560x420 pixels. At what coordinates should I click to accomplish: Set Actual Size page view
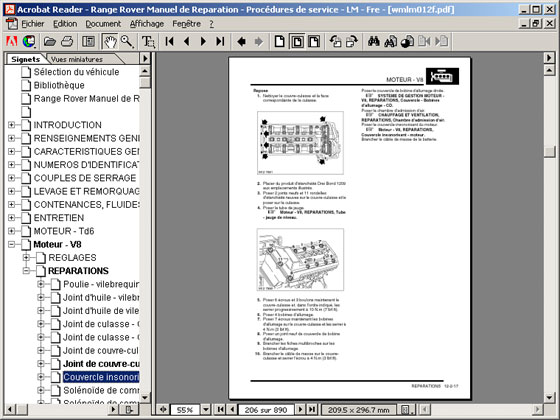(x=280, y=42)
